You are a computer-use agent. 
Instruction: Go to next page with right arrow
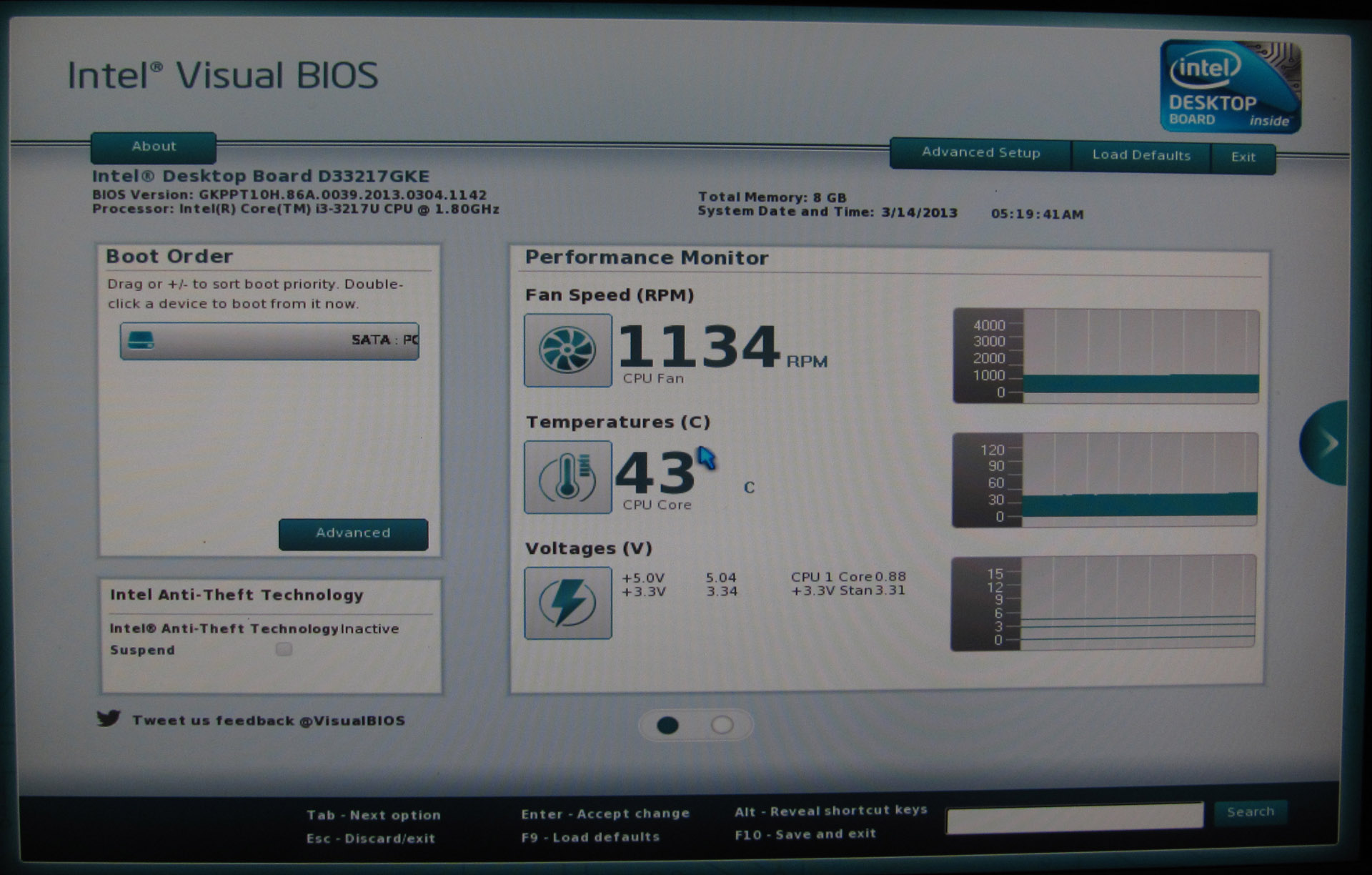(x=1325, y=444)
